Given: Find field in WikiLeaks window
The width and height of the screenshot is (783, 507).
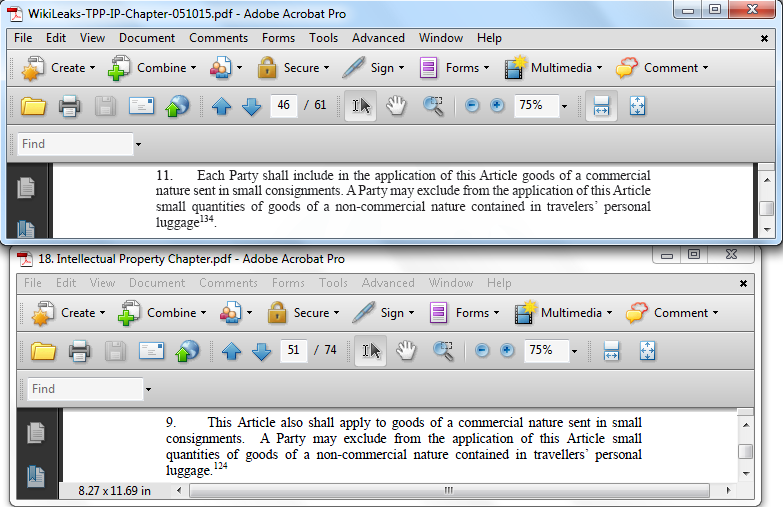Looking at the screenshot, I should click(75, 144).
